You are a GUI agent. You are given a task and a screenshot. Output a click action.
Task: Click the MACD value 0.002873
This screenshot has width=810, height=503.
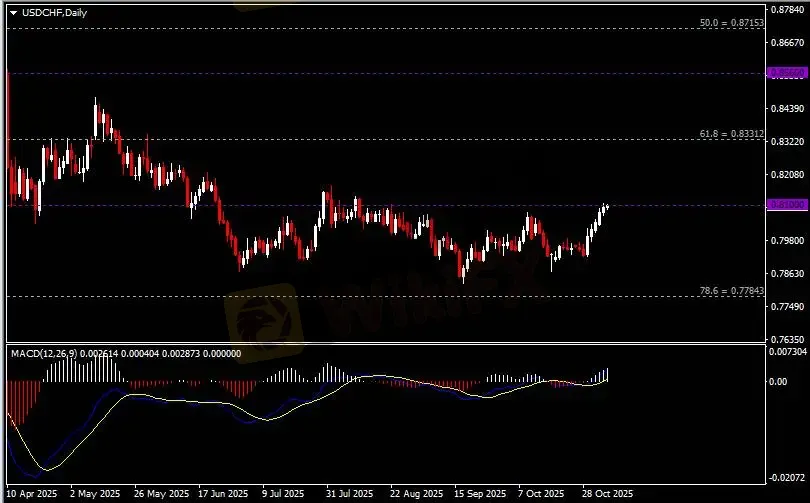[x=181, y=354]
